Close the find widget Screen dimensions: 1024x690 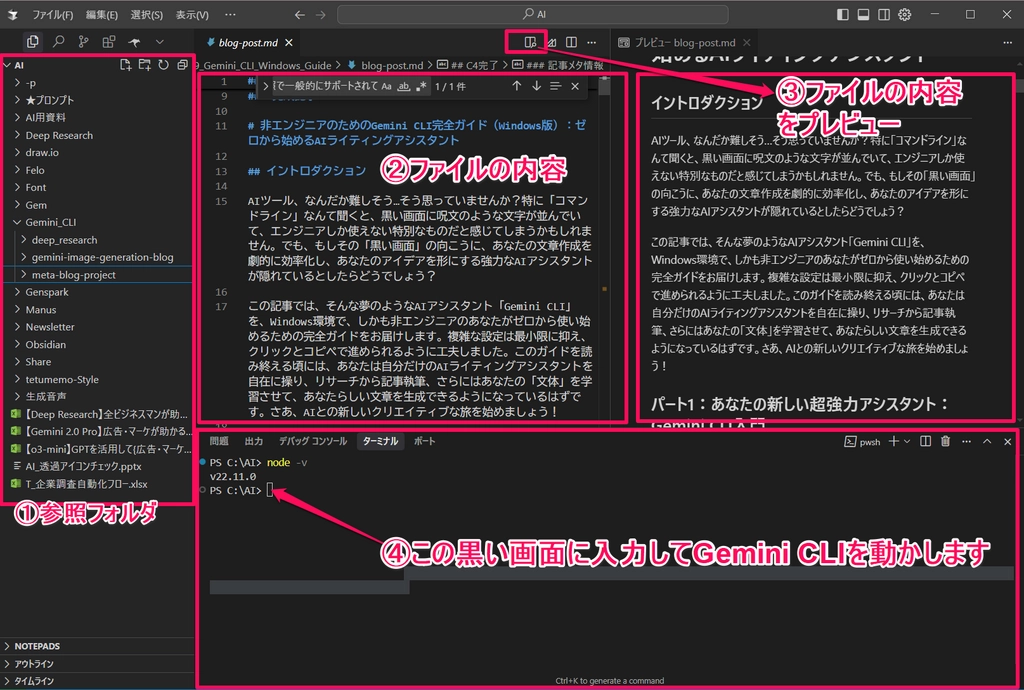click(x=575, y=86)
